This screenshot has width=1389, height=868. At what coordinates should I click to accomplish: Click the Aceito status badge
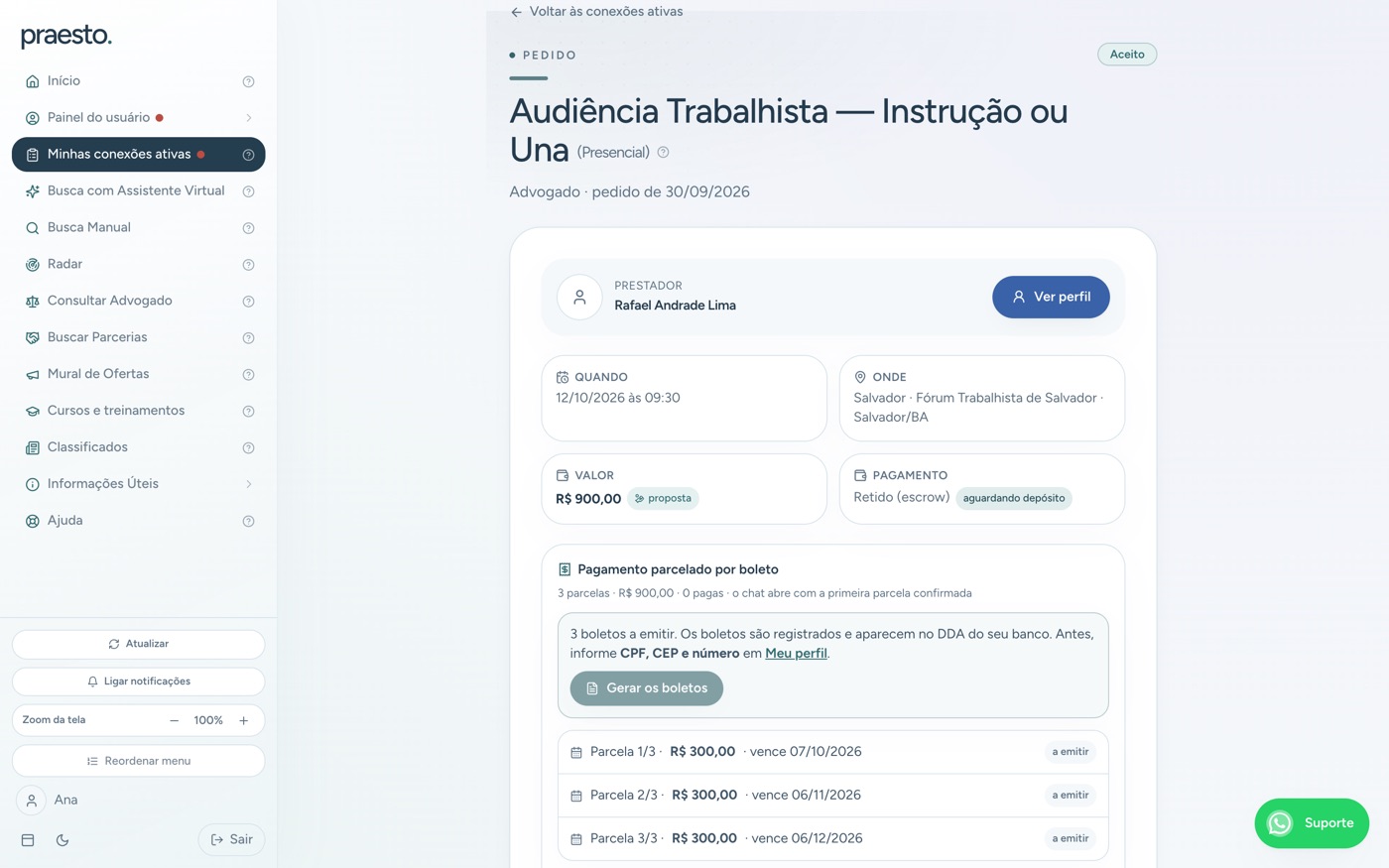click(1127, 55)
